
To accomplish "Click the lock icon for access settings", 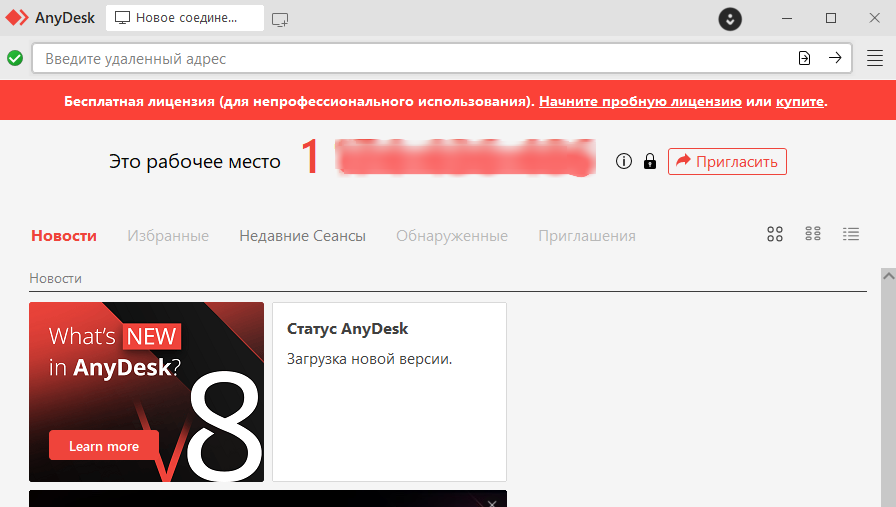I will (650, 161).
